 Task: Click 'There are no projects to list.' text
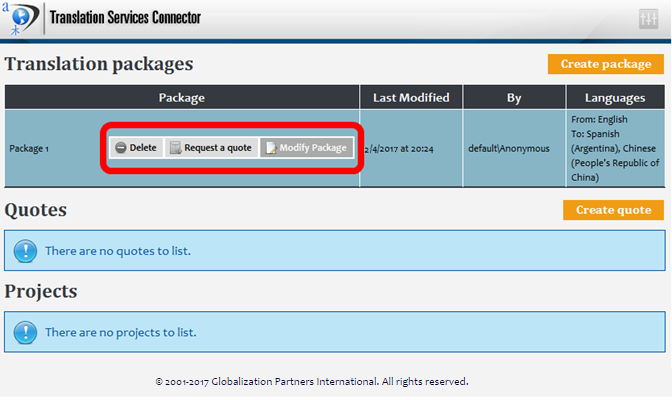tap(121, 332)
